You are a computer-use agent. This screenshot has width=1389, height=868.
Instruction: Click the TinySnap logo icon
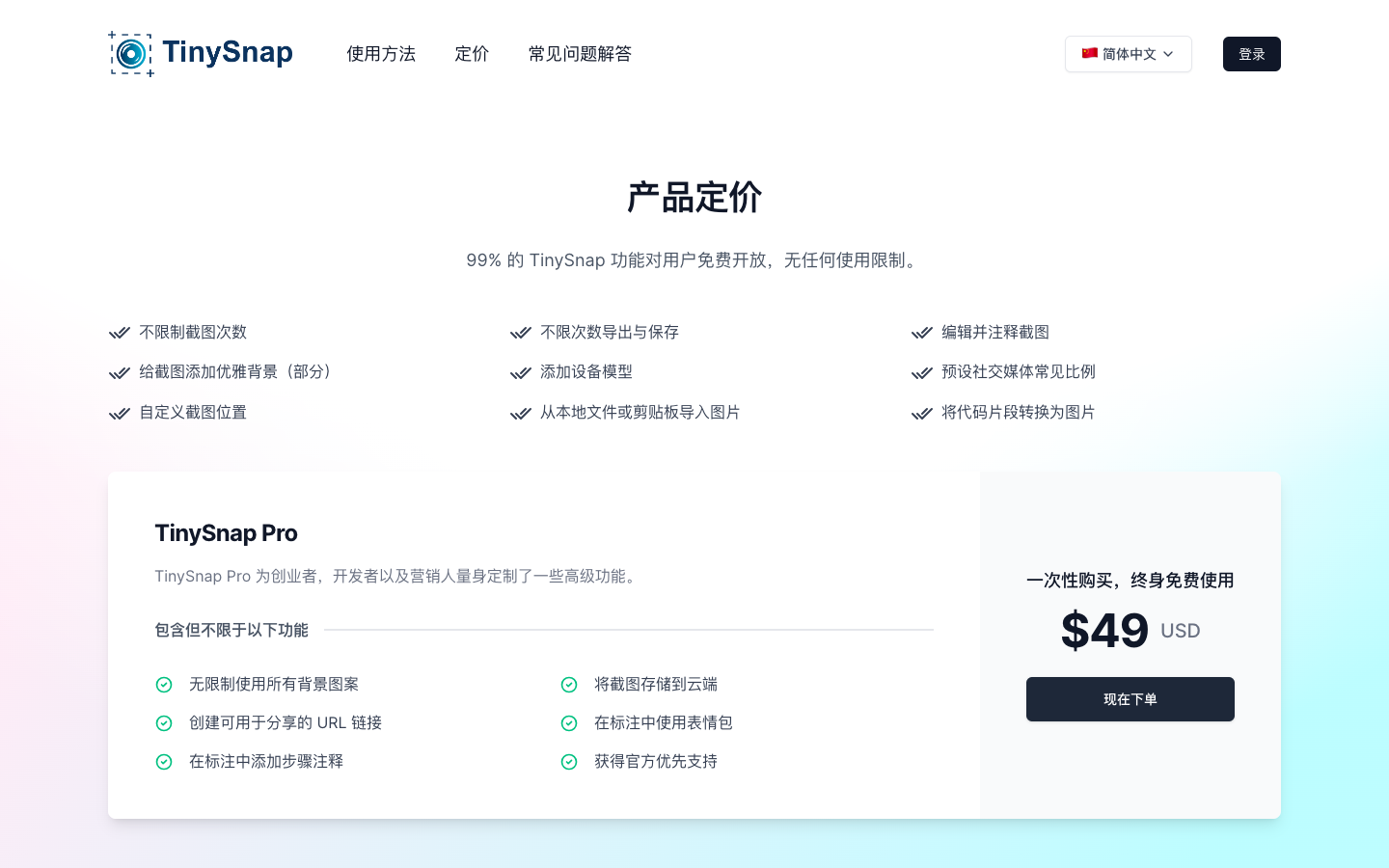tap(131, 54)
